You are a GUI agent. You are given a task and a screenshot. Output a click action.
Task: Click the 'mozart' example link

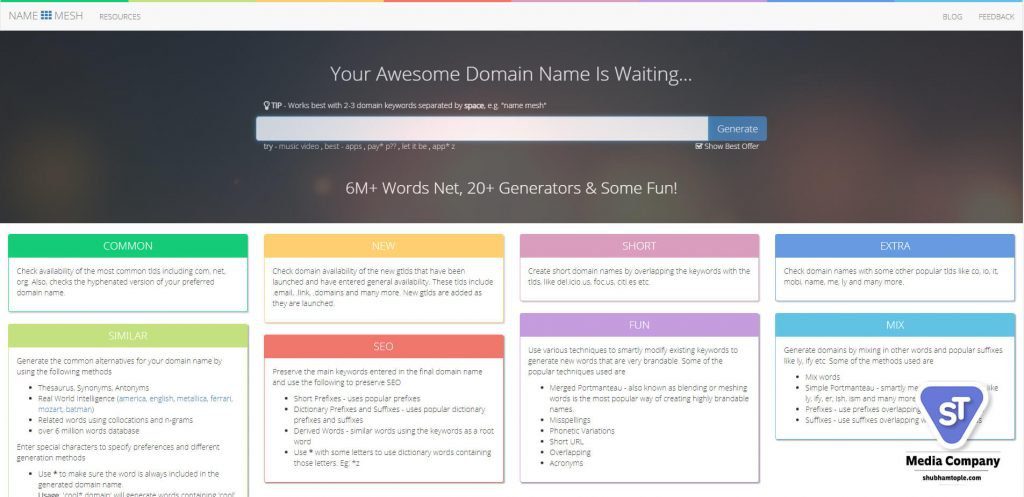coord(50,409)
